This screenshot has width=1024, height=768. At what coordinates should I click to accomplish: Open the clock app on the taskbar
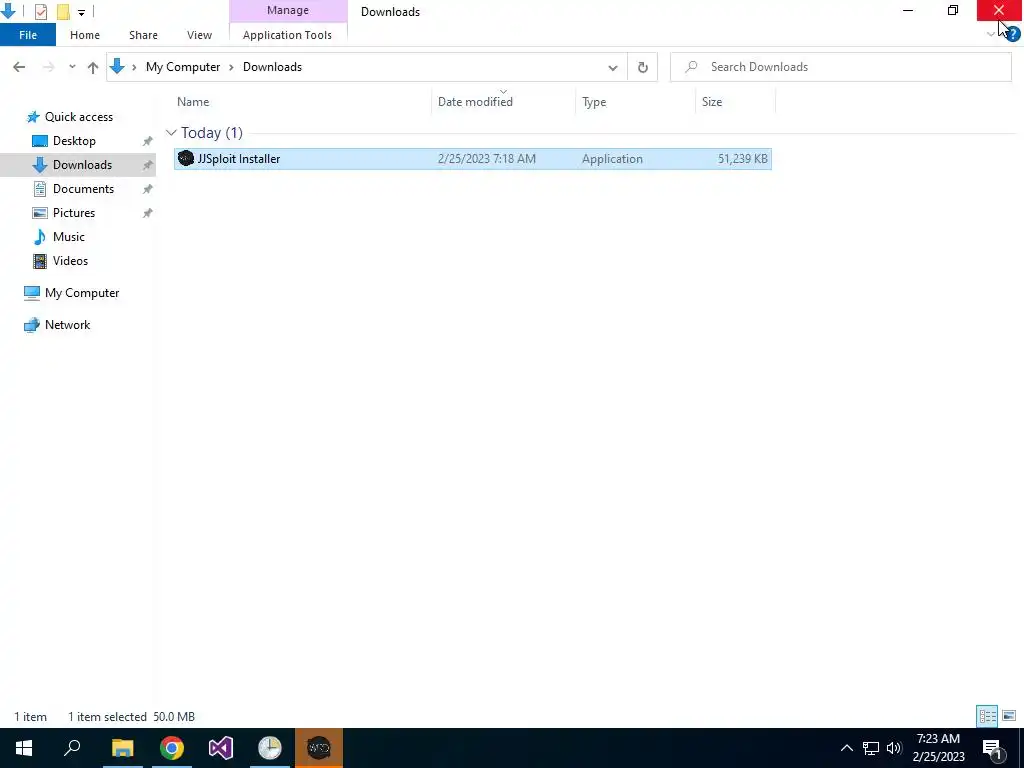[270, 748]
